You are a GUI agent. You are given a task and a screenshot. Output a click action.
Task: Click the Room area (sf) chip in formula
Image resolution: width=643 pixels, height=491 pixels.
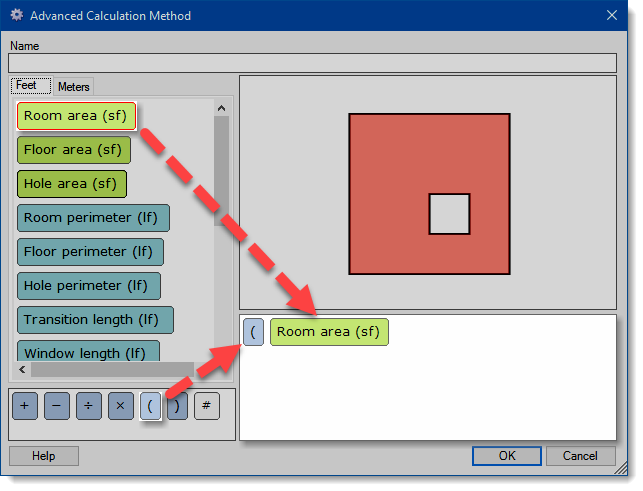click(x=329, y=332)
